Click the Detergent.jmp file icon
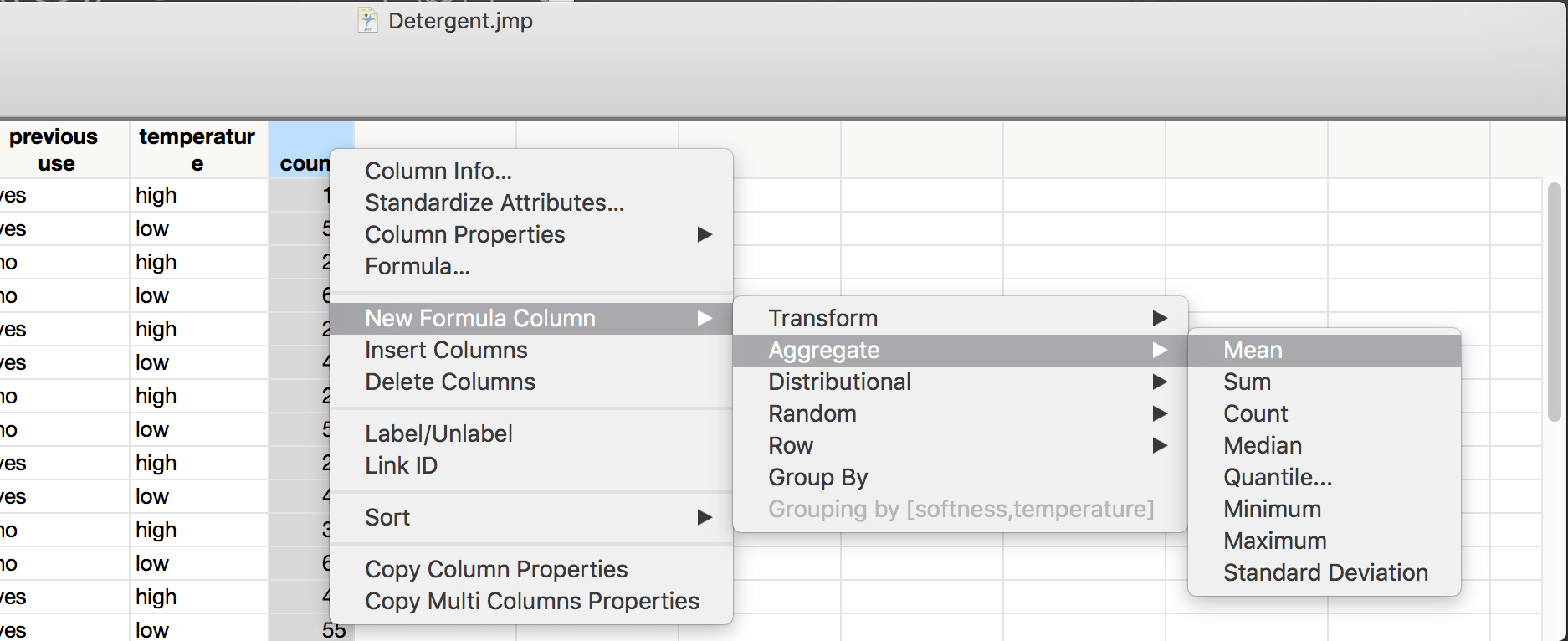Viewport: 1568px width, 641px height. (366, 18)
